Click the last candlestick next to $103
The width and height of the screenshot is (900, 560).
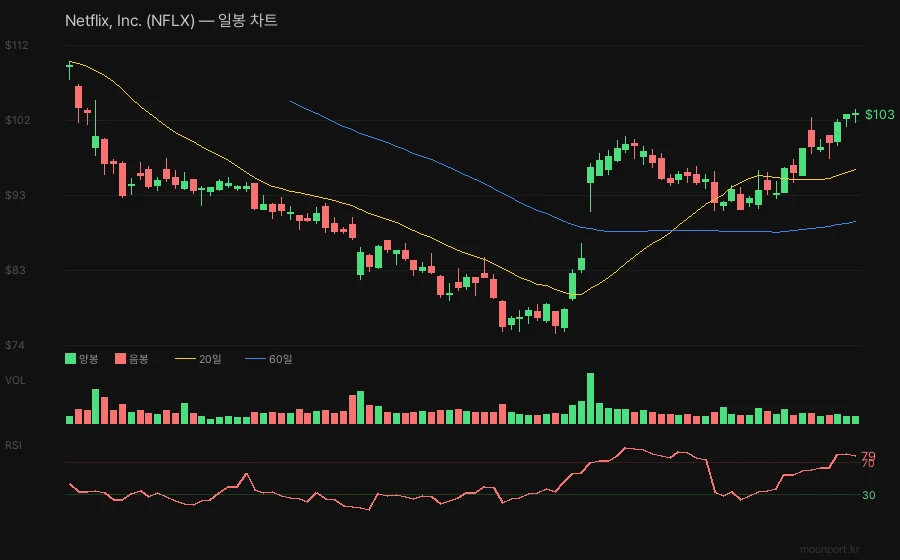coord(856,115)
